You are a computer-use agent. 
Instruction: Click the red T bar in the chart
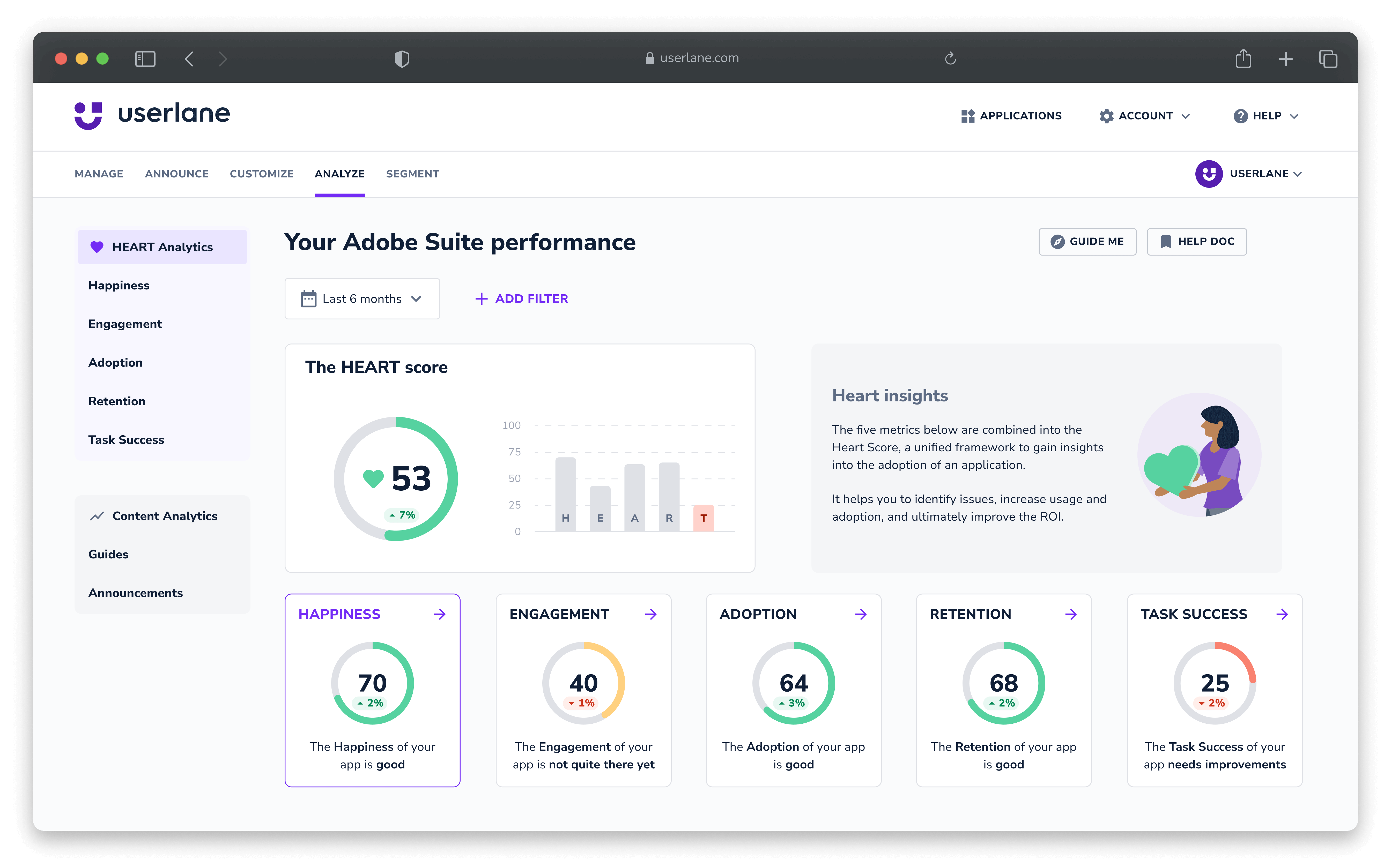coord(704,518)
